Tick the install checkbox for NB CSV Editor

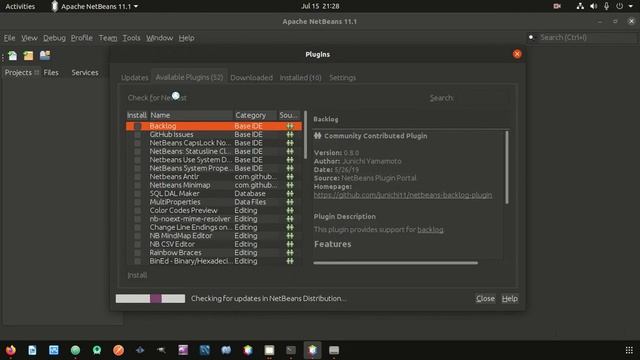tap(138, 244)
